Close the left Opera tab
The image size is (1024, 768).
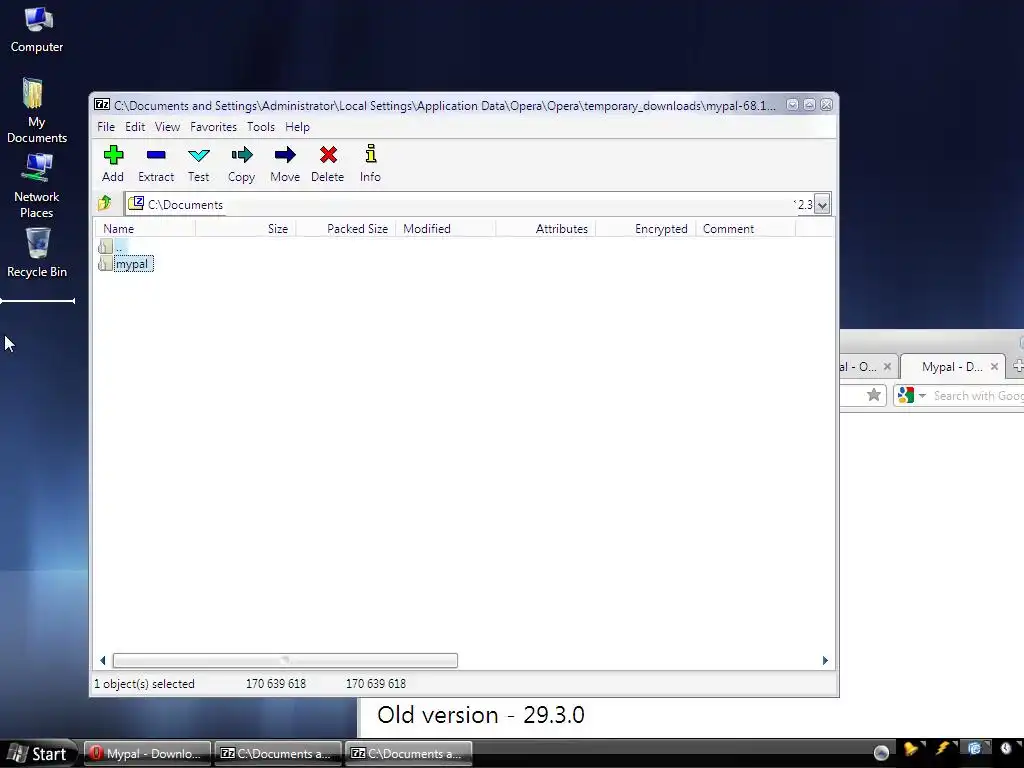[x=887, y=366]
